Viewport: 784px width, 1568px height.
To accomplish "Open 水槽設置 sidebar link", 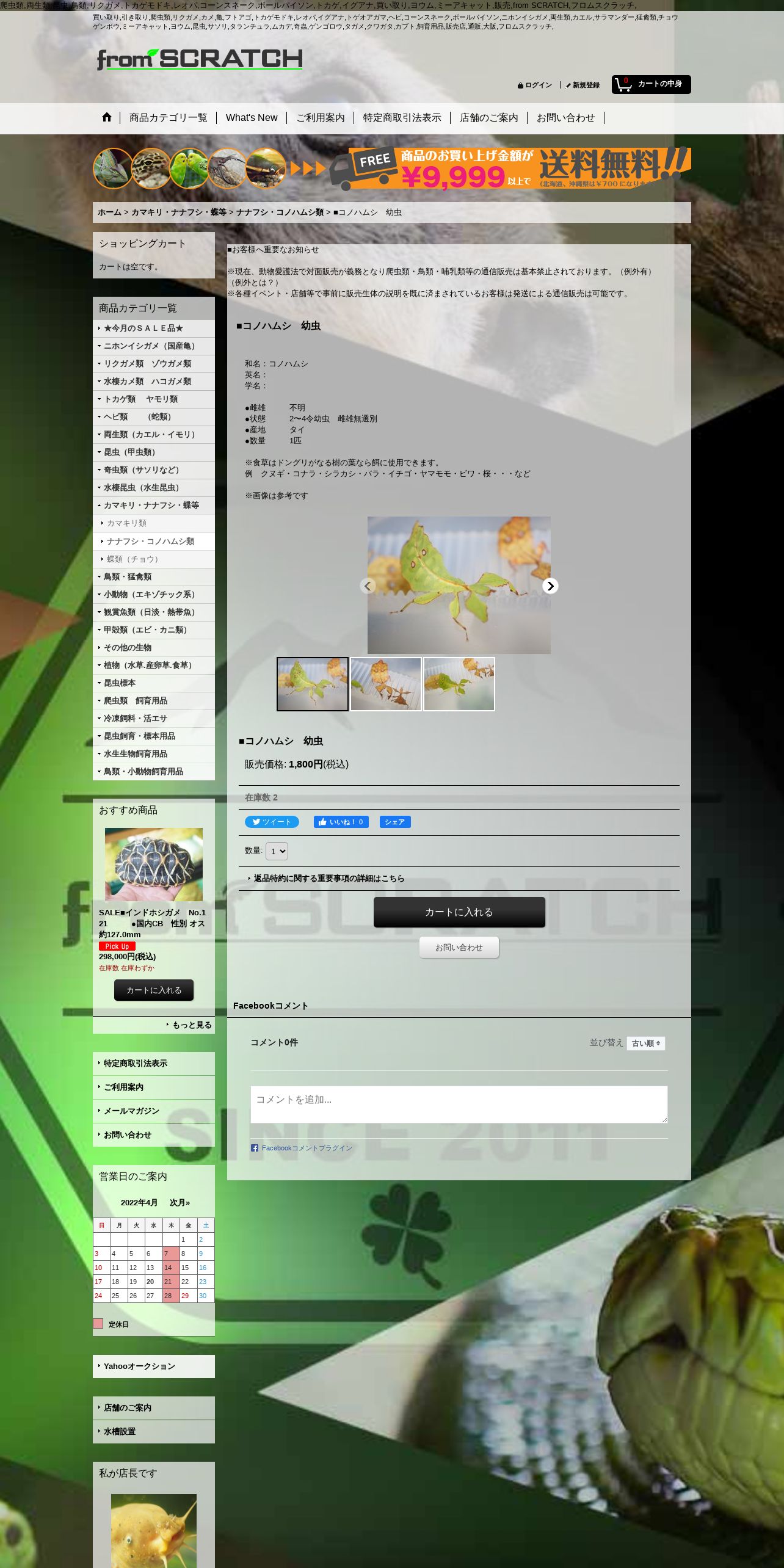I will point(153,1432).
